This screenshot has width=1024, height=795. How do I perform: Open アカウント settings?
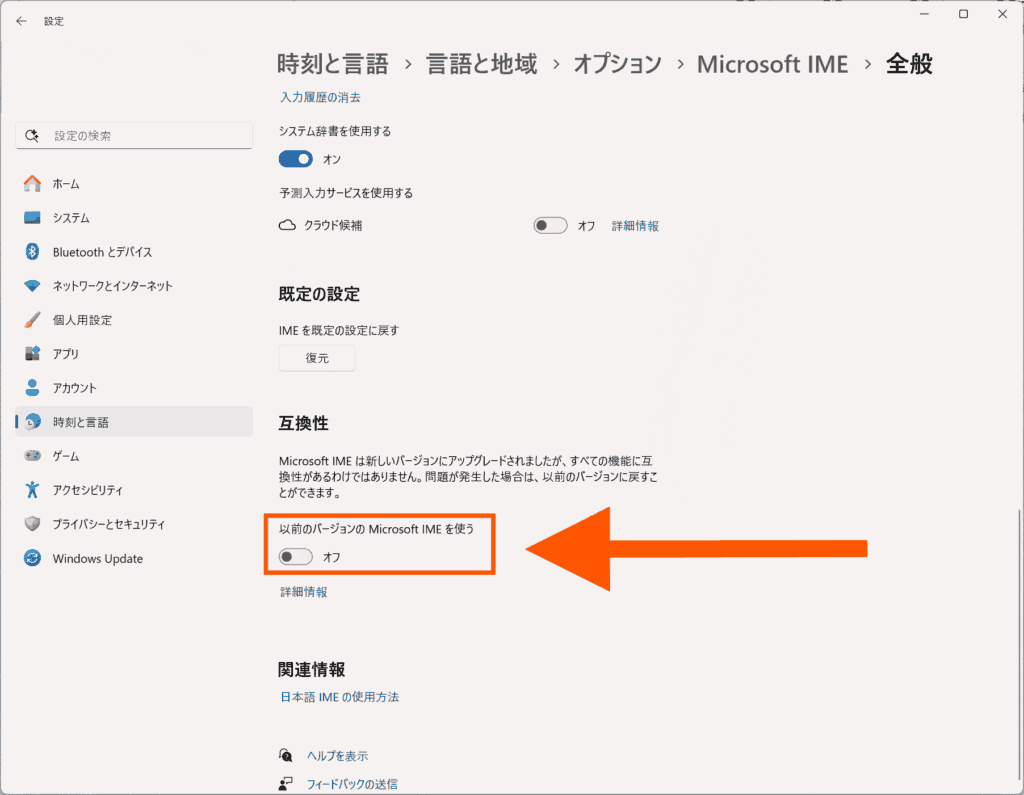[134, 387]
